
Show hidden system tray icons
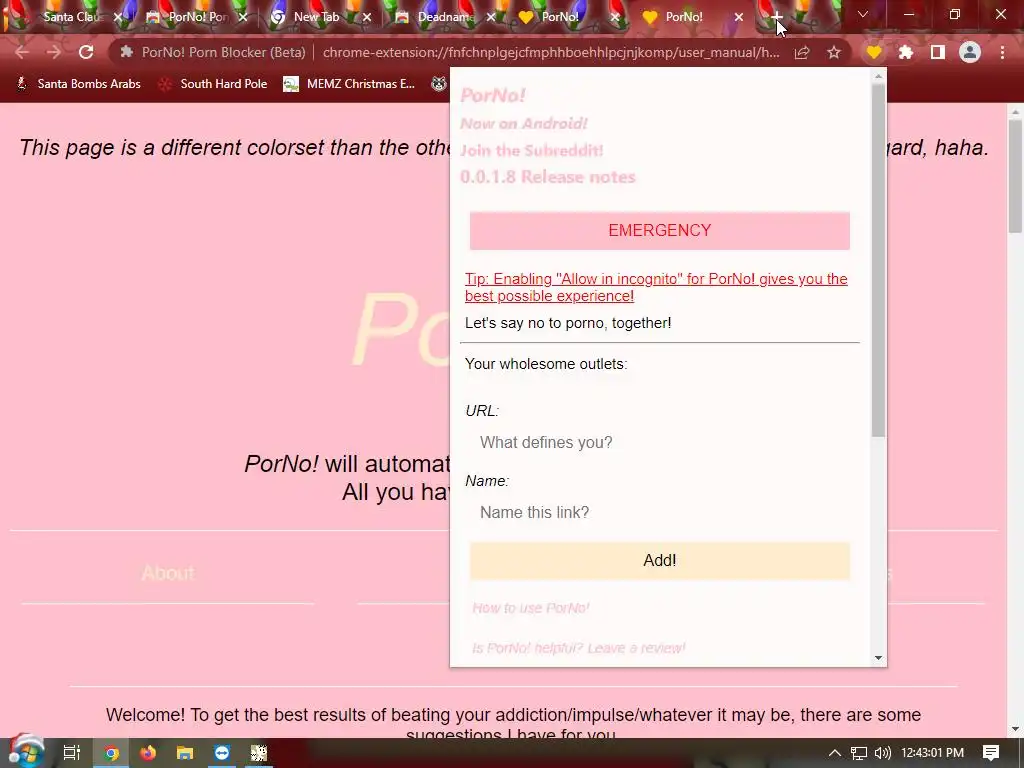835,753
